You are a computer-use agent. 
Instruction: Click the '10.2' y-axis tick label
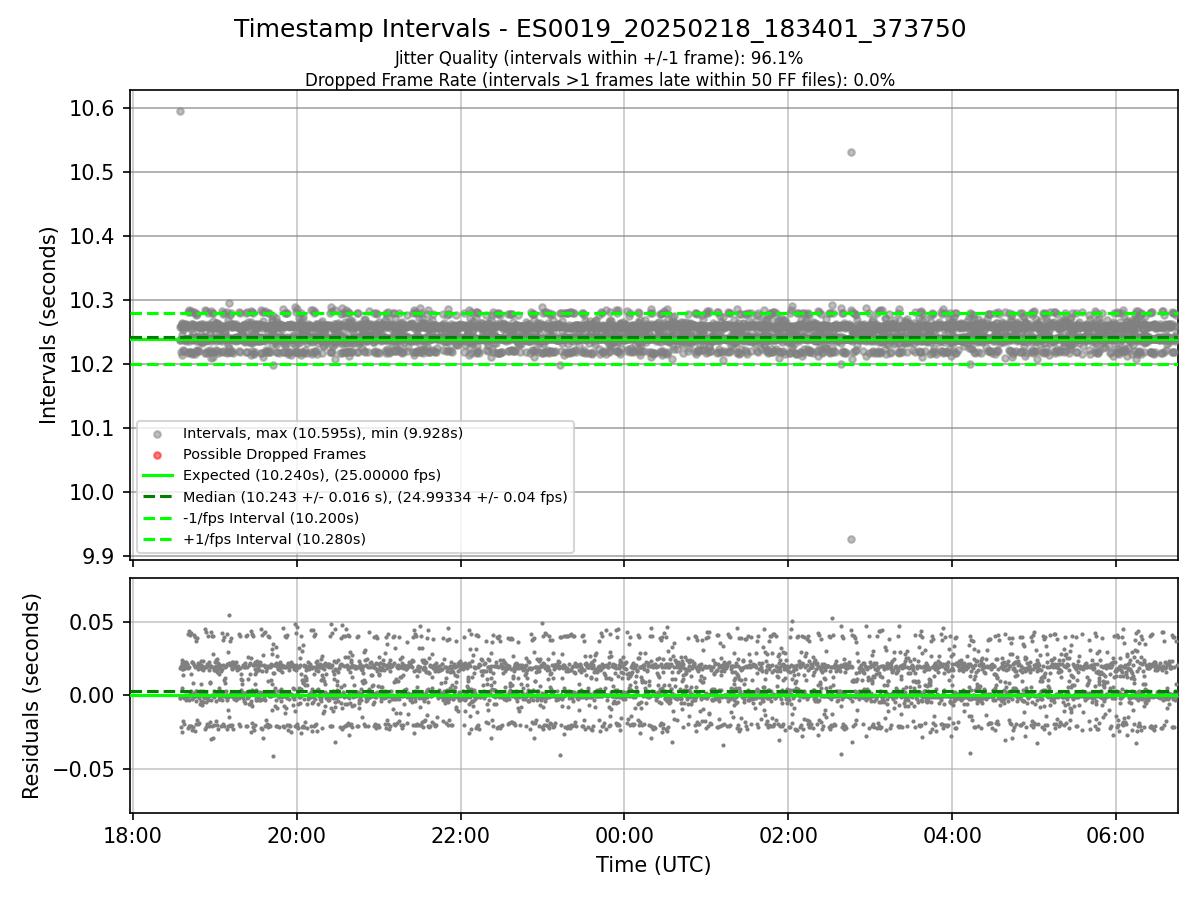(92, 365)
